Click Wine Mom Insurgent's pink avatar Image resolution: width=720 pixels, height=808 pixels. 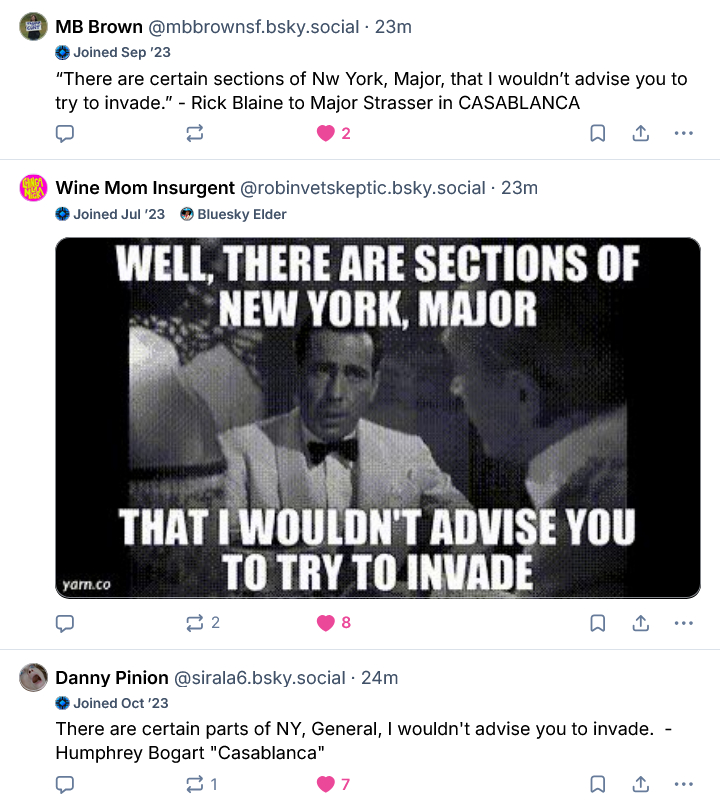[x=34, y=188]
